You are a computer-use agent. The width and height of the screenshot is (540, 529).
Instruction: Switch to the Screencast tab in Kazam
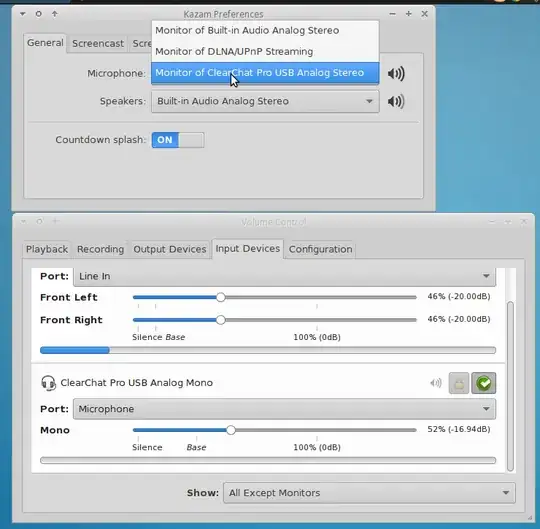tap(98, 44)
